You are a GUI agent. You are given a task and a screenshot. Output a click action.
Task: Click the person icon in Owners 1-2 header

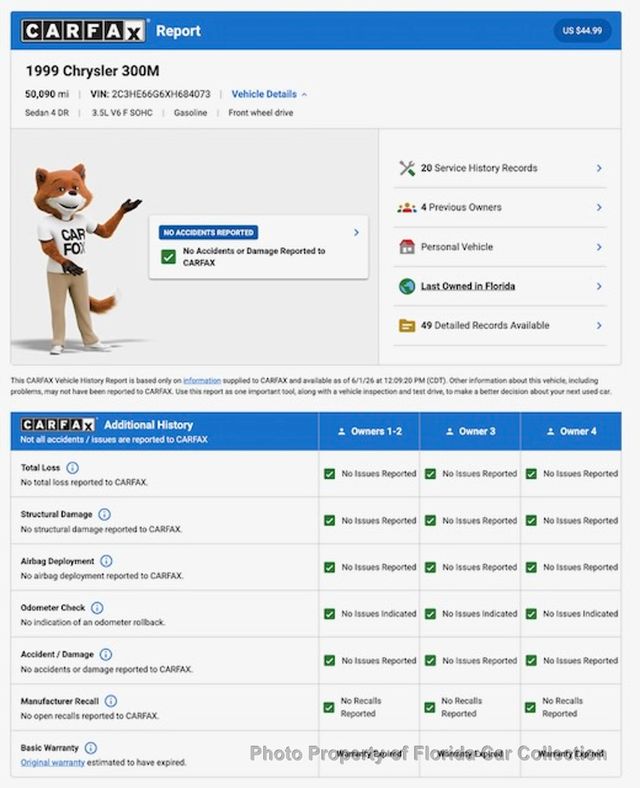coord(342,431)
